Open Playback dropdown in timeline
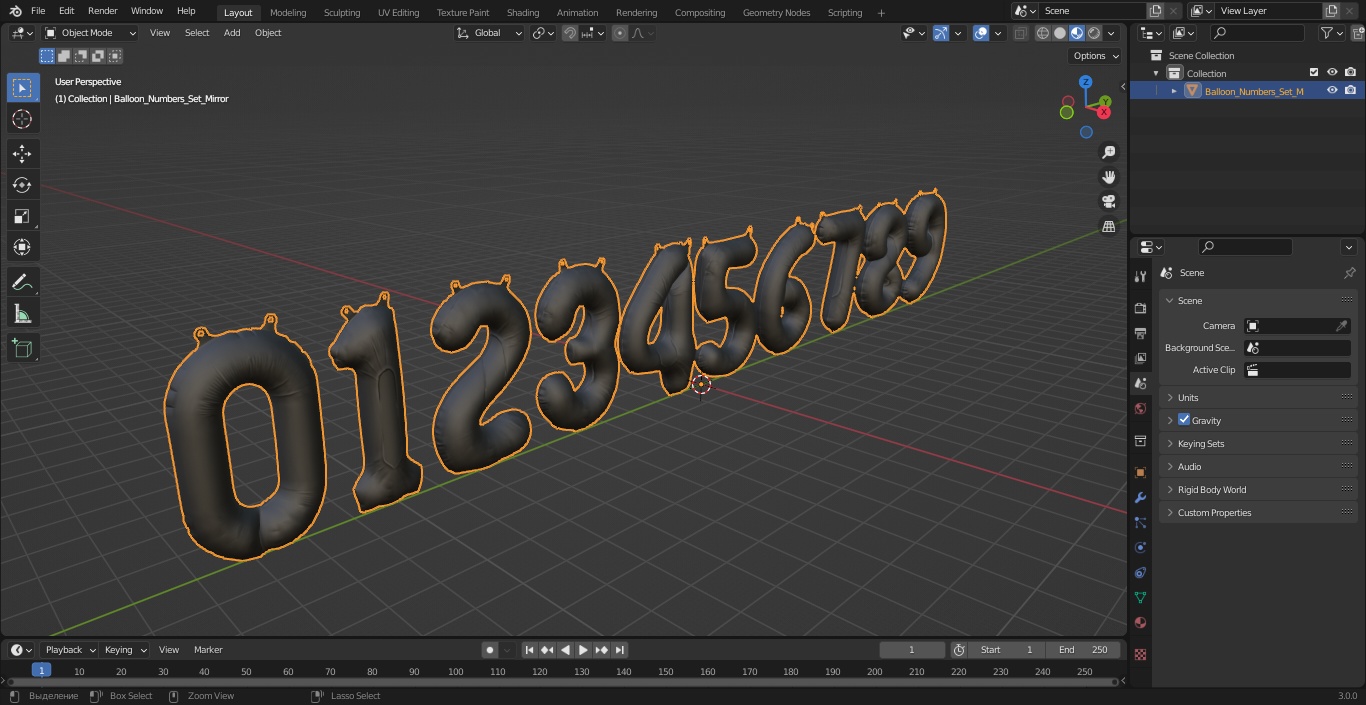1366x705 pixels. [69, 650]
